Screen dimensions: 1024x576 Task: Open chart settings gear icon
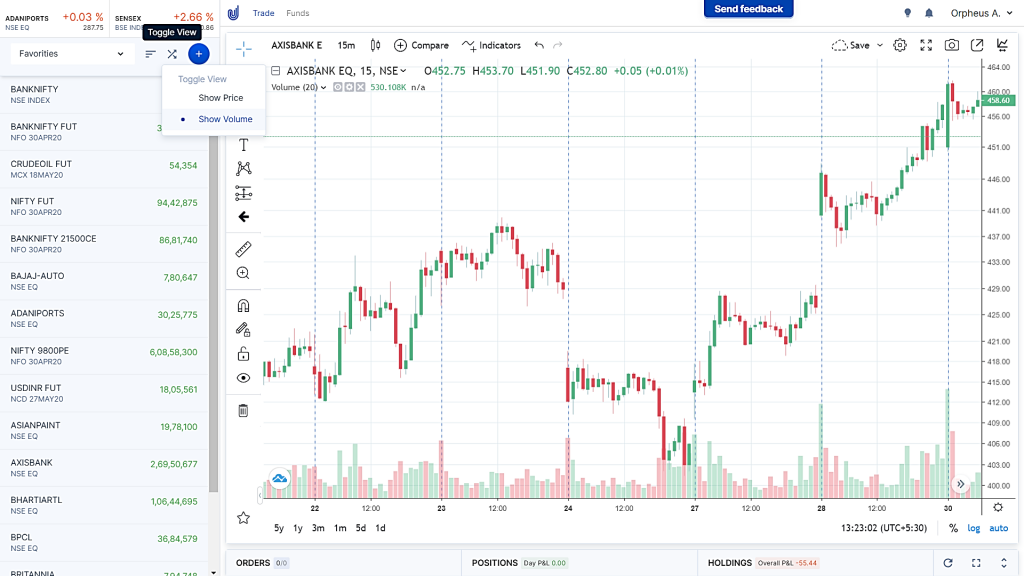coord(900,45)
